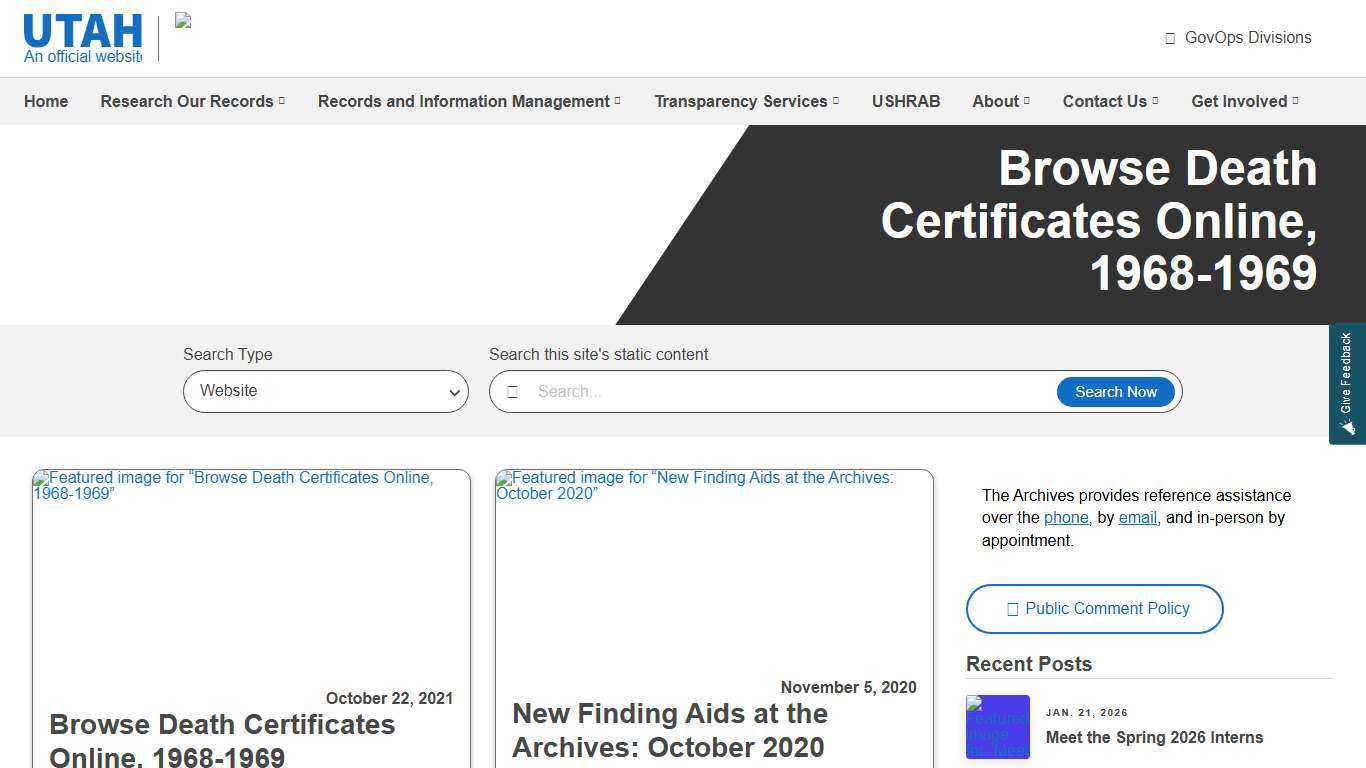Click the featured image for the October 2020 post
The height and width of the screenshot is (768, 1366).
click(x=714, y=570)
